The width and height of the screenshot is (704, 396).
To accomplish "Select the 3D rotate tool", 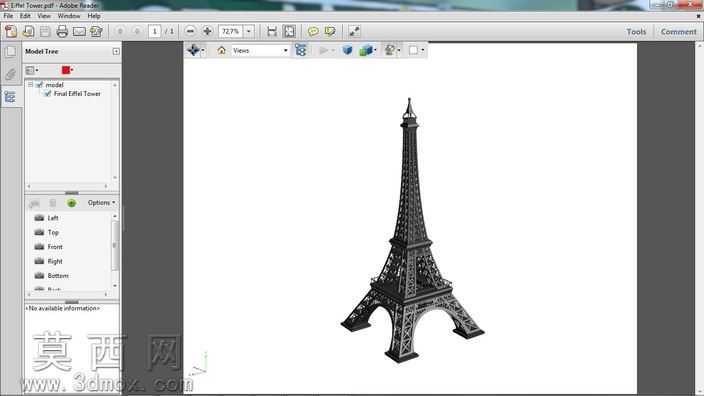I will click(x=193, y=50).
